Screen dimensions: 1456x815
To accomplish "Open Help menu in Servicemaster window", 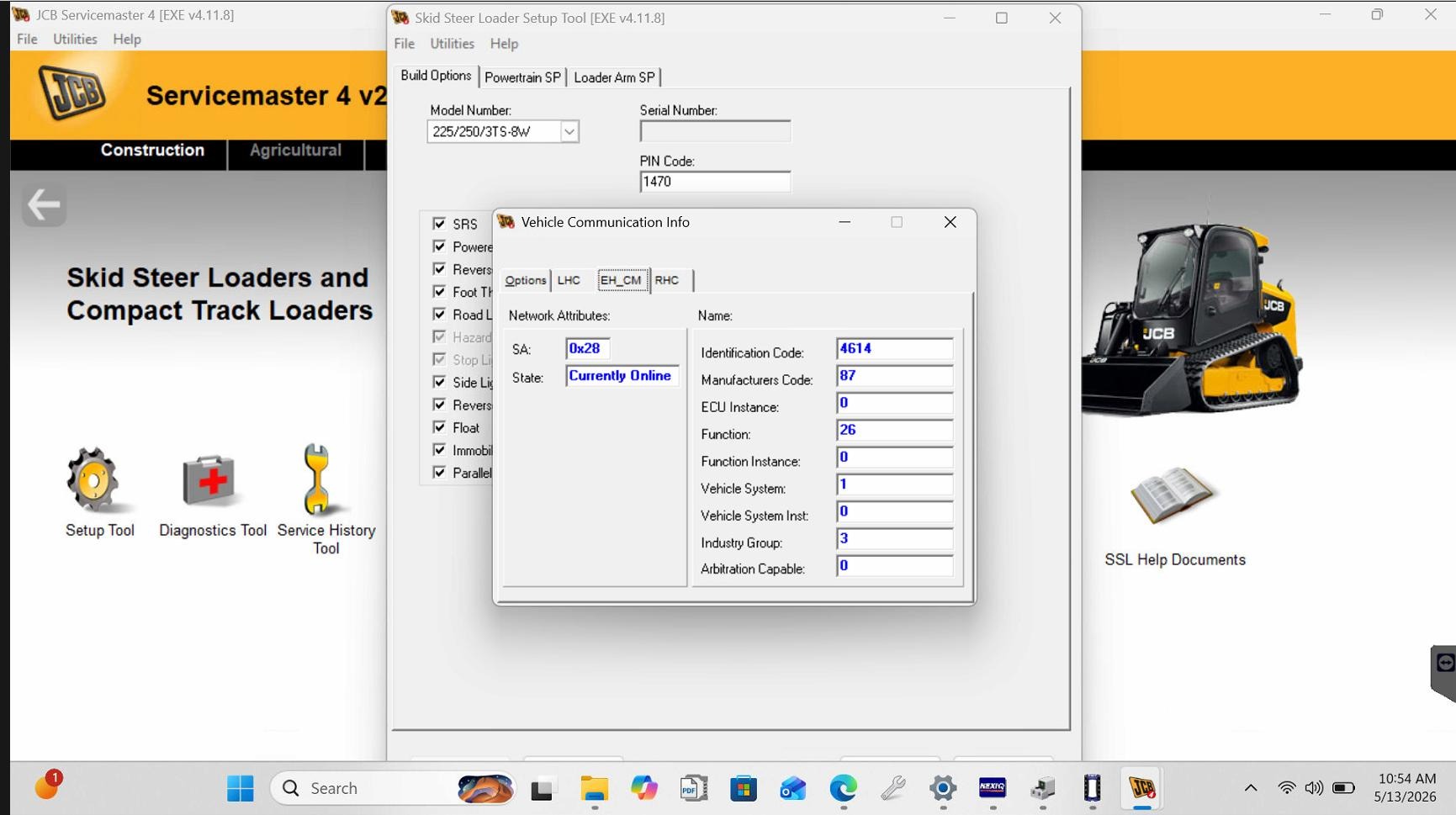I will tap(127, 39).
